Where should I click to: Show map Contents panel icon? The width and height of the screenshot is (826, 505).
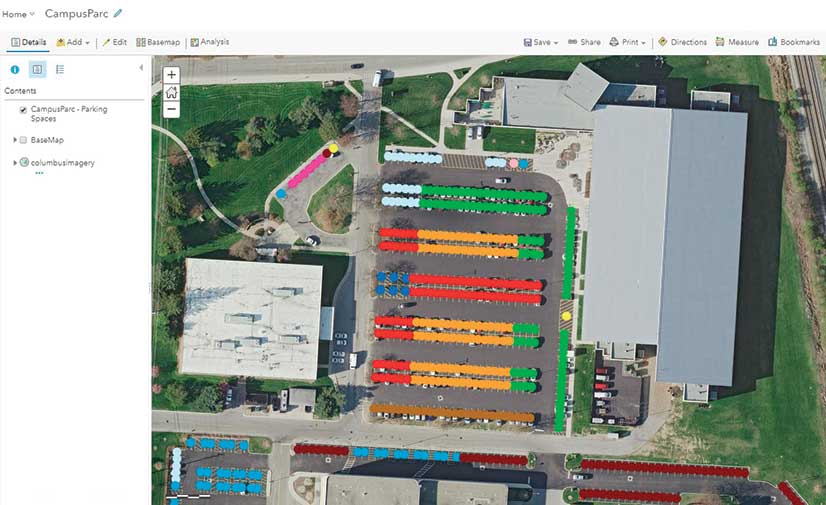point(37,70)
